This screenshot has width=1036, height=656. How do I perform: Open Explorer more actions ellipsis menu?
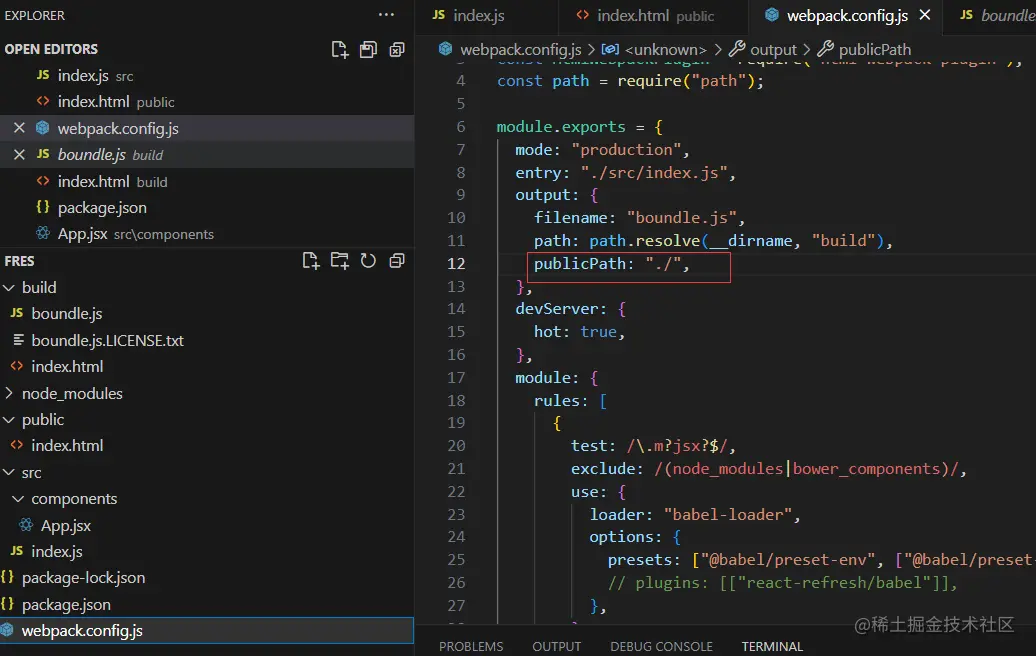click(387, 15)
